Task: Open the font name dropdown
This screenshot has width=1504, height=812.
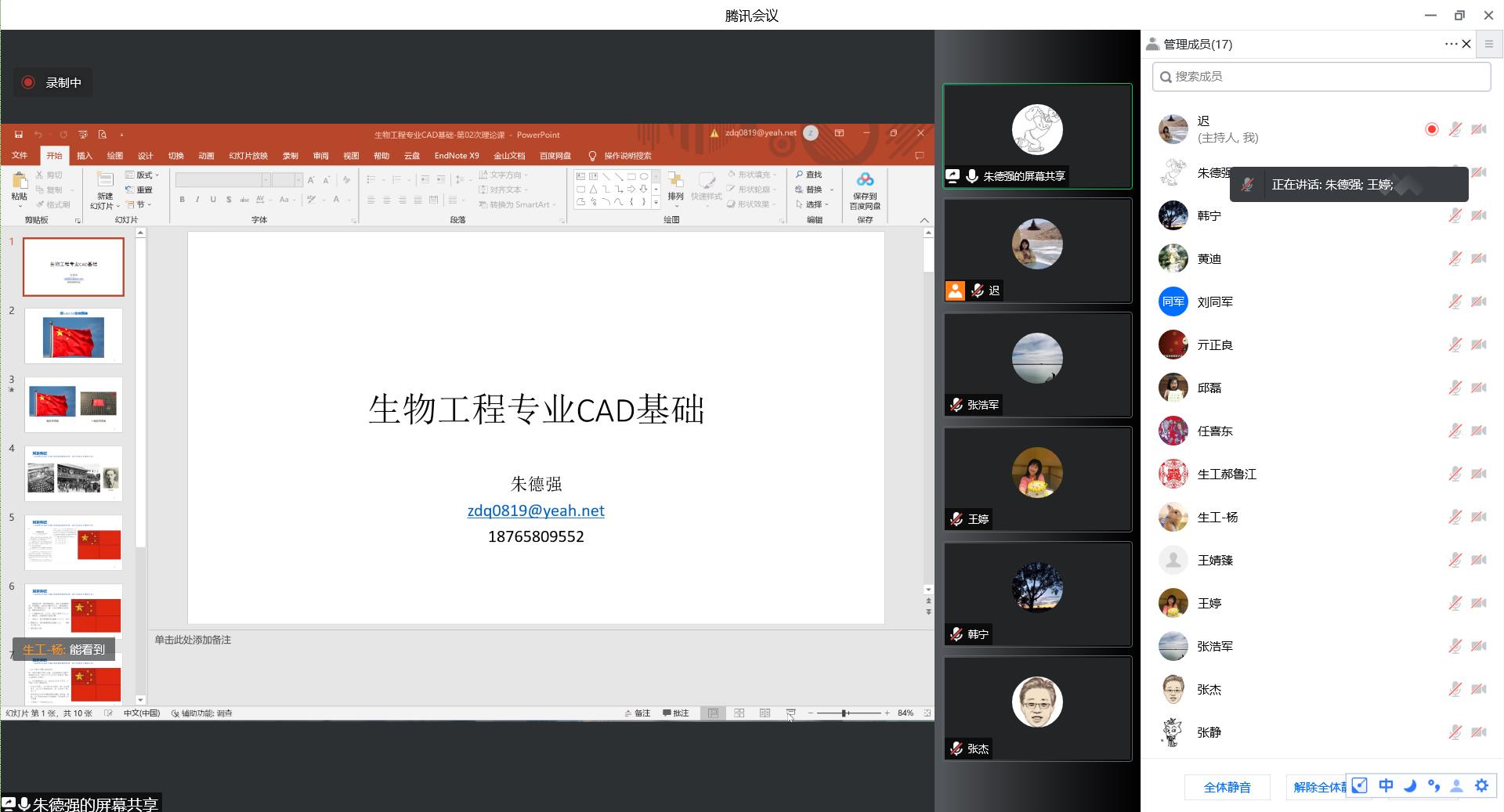Action: pyautogui.click(x=266, y=180)
